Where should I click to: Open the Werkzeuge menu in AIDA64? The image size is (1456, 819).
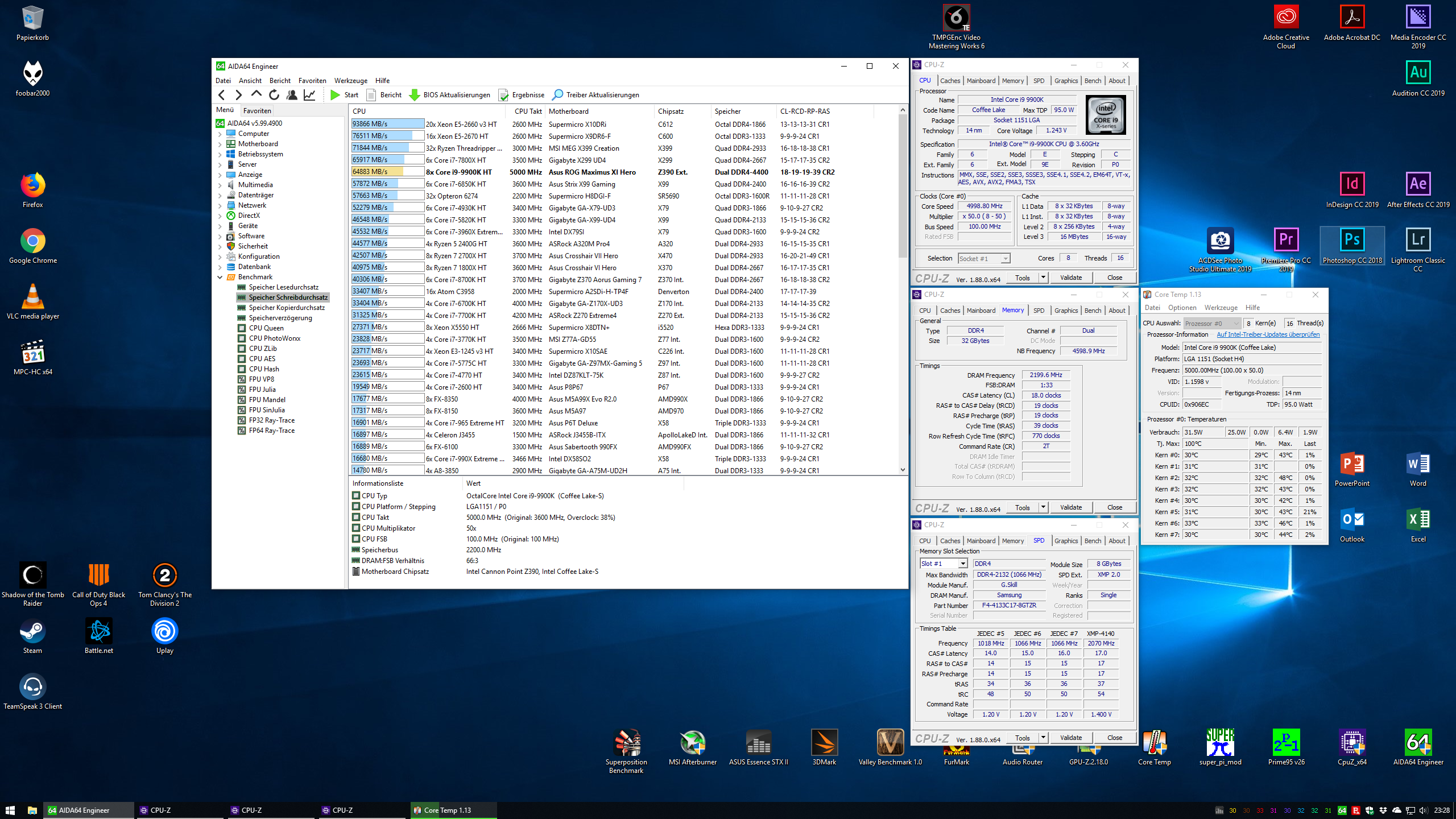350,81
